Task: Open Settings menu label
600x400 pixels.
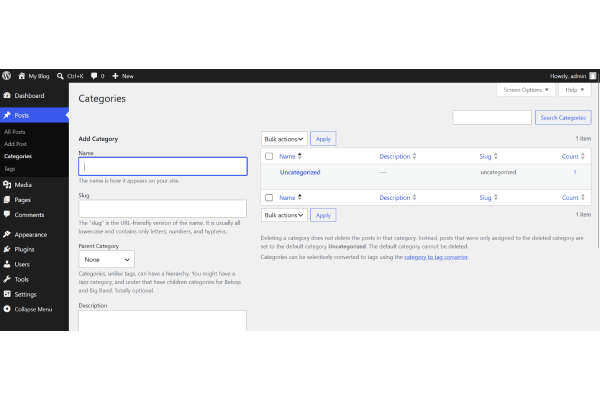Action: 26,294
